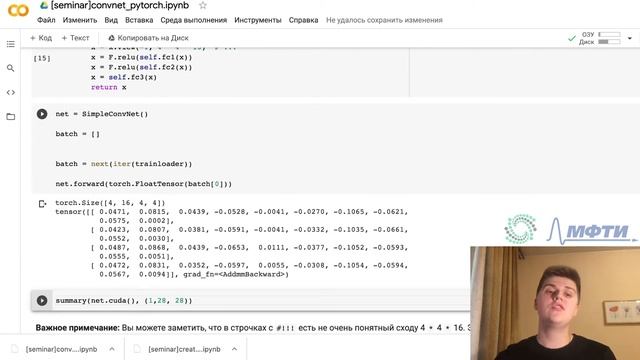Click the net.forward(torch.FloatTensor) code line
The height and width of the screenshot is (360, 640).
[144, 184]
